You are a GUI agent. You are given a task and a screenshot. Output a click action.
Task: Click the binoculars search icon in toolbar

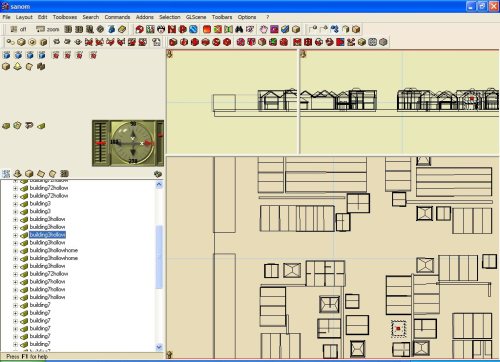pos(239,29)
